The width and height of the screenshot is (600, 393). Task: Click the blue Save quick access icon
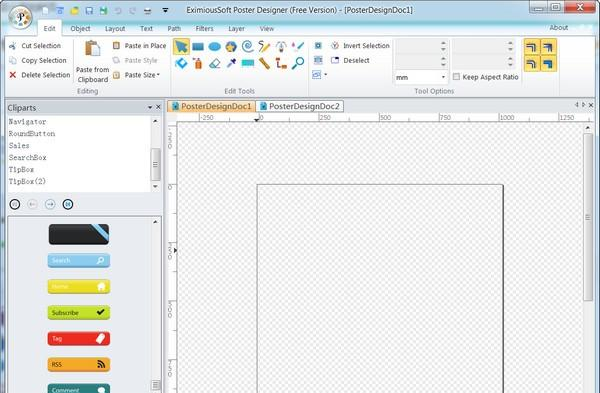pos(89,11)
